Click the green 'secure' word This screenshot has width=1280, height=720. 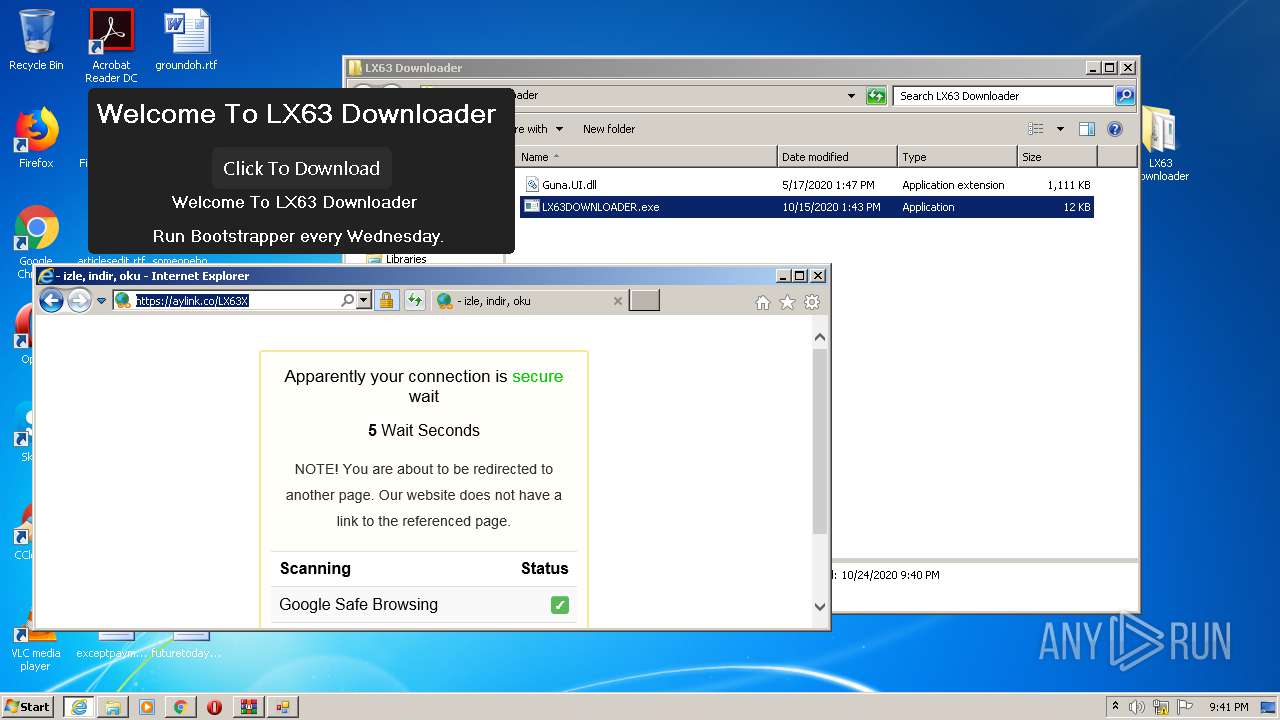538,376
